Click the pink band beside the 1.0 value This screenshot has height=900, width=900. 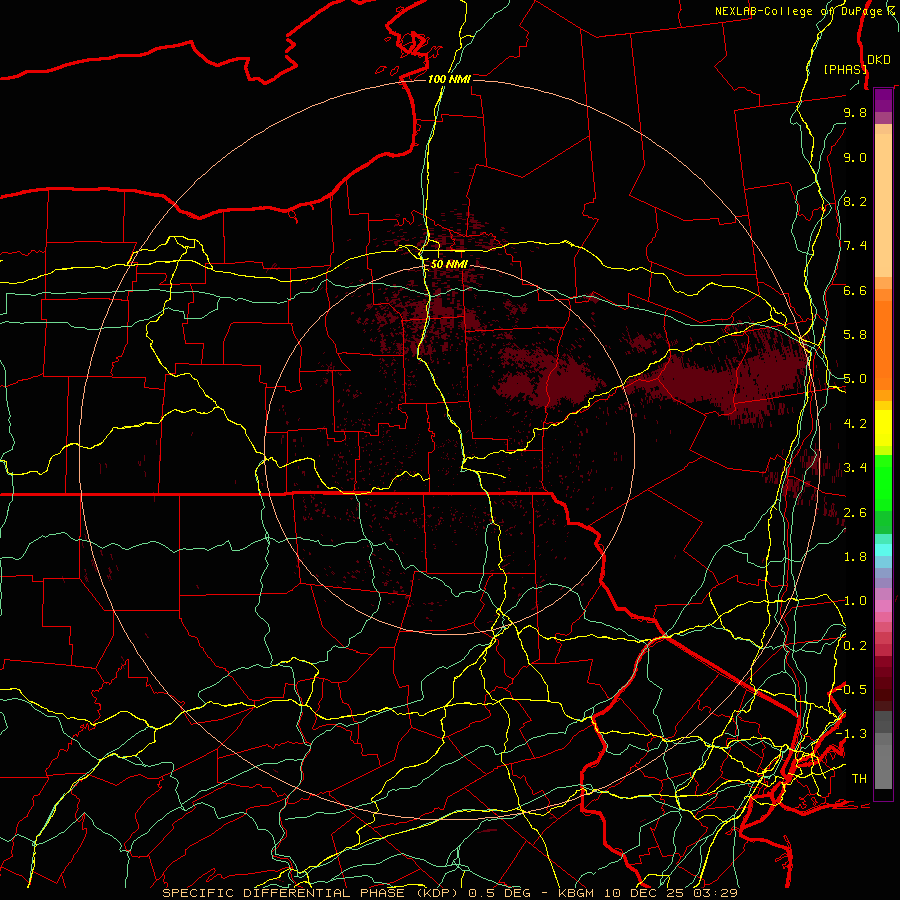coord(883,606)
